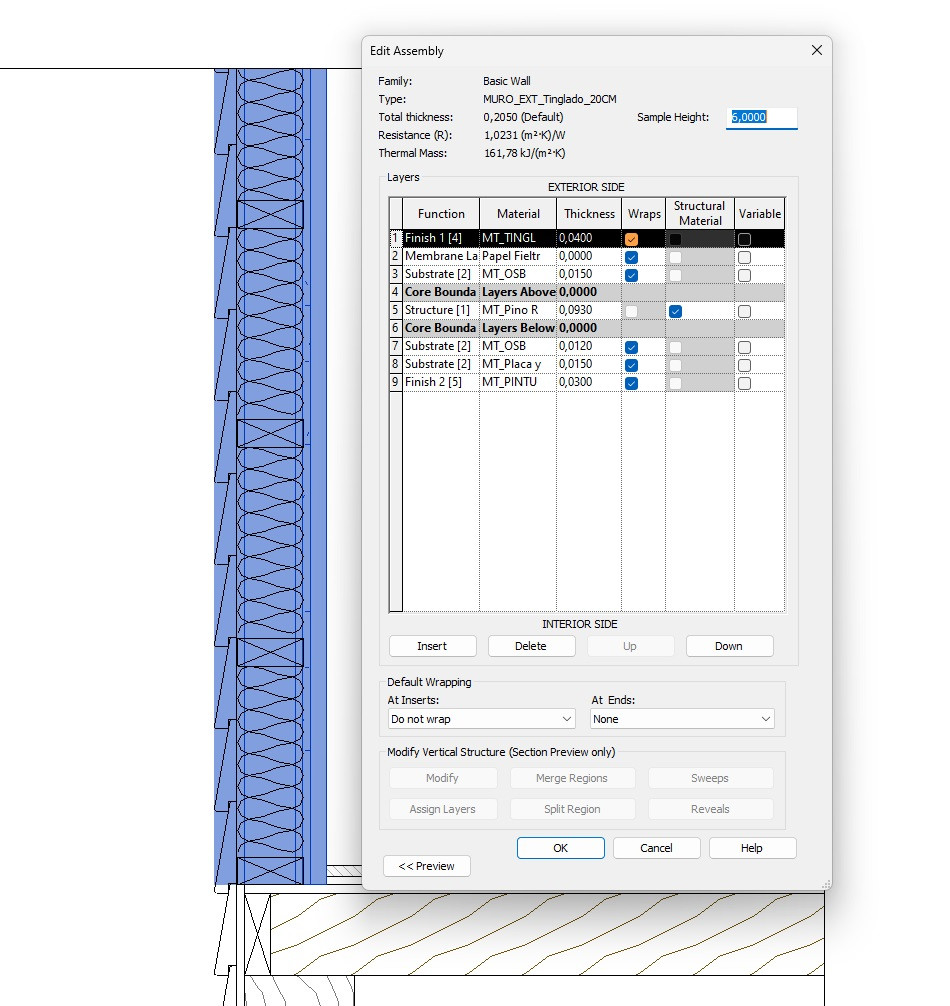The height and width of the screenshot is (1006, 950).
Task: Click the Delete layer button
Action: (x=531, y=646)
